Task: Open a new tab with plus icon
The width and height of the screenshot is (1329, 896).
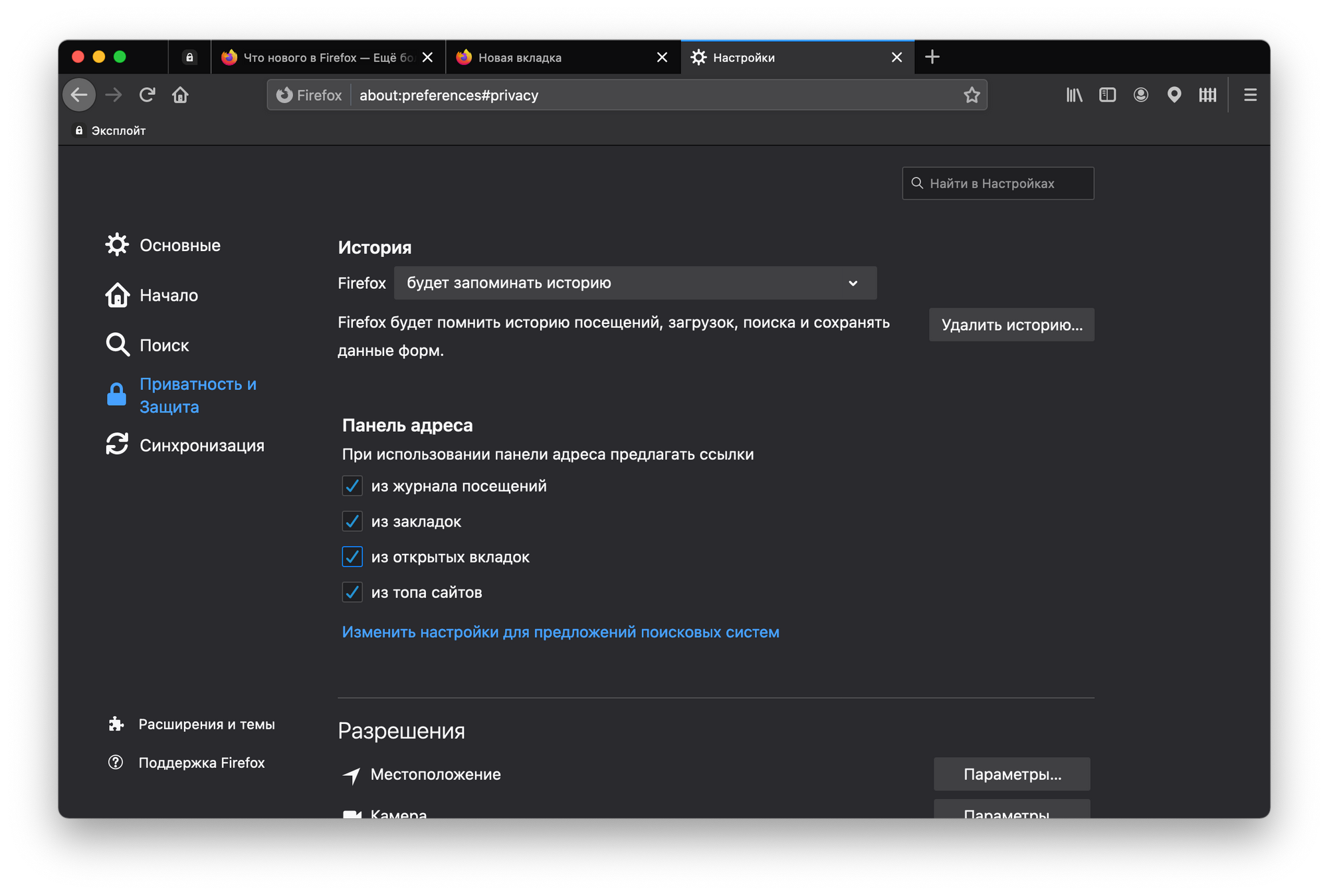Action: tap(932, 57)
